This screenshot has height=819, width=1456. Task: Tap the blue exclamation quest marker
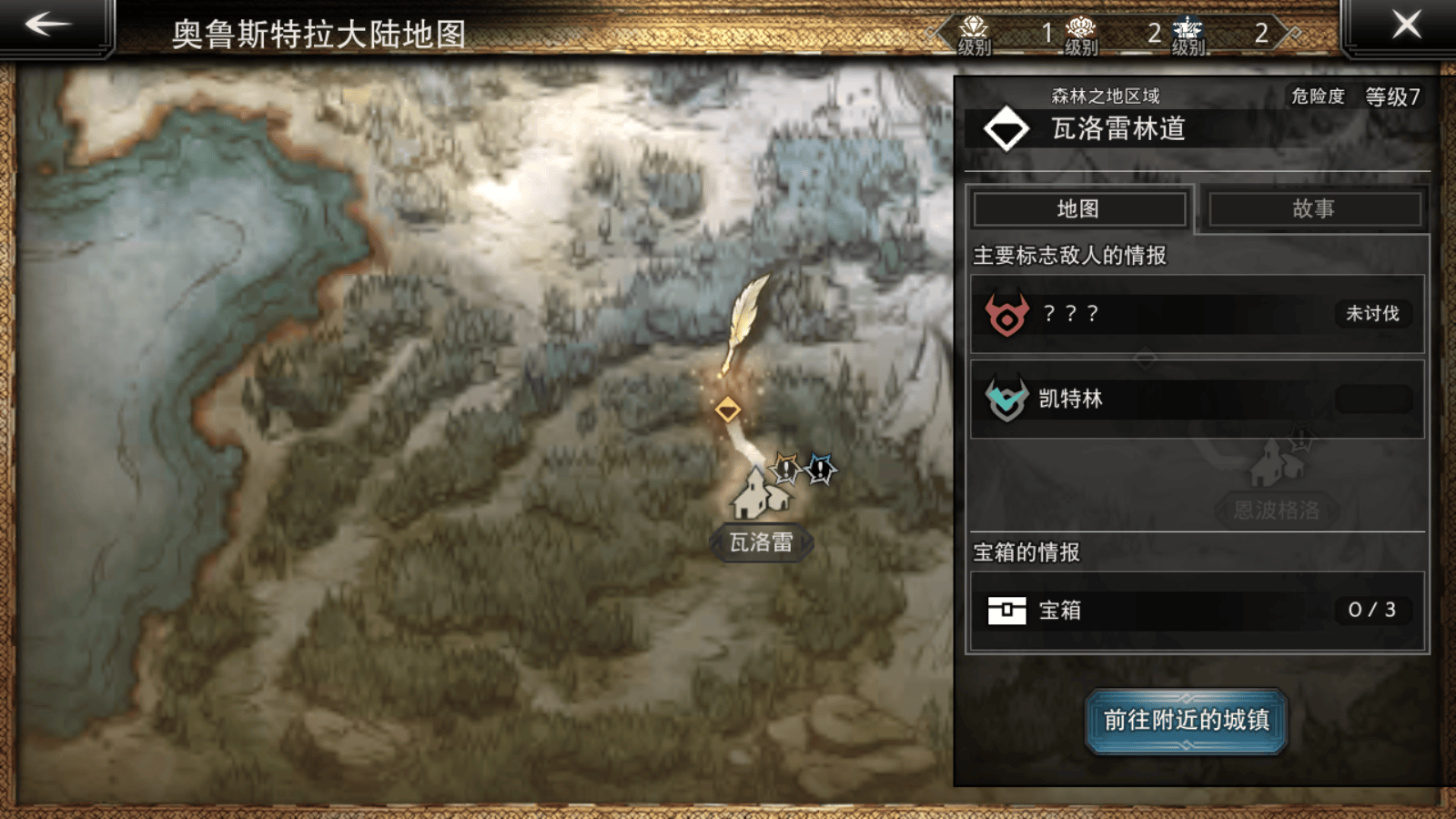pyautogui.click(x=821, y=469)
